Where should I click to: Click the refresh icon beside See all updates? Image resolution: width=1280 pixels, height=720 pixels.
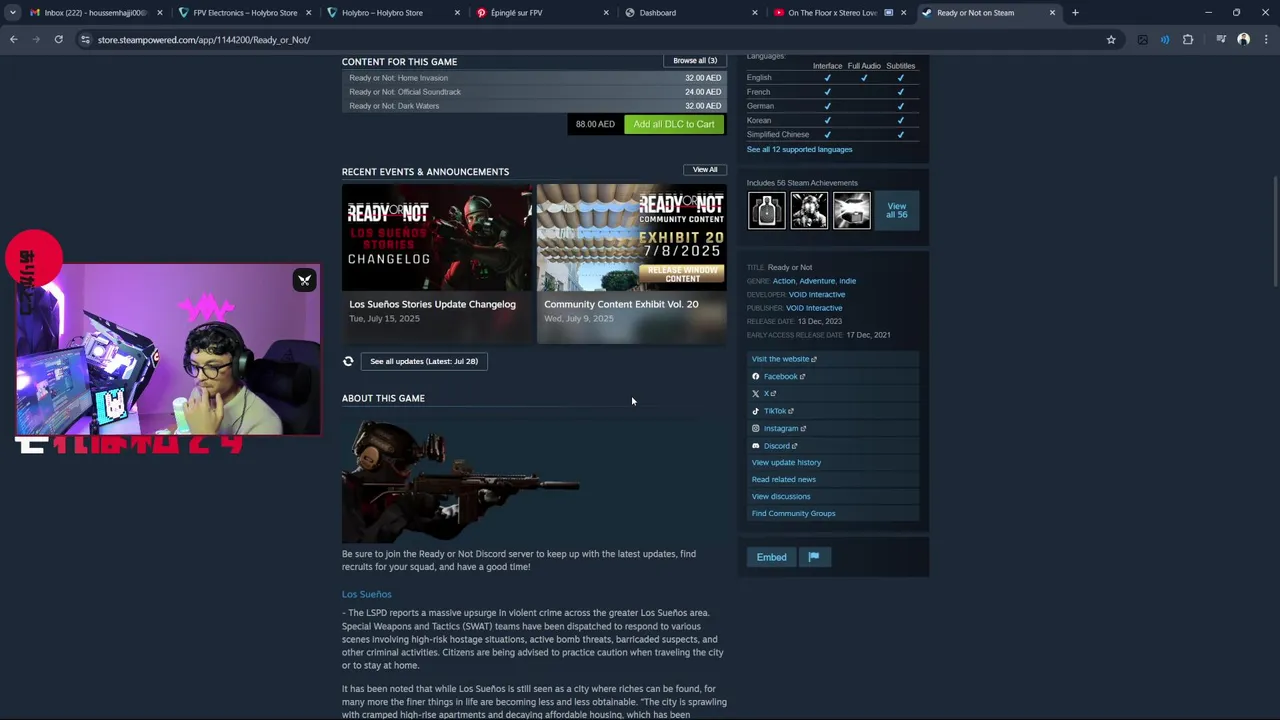[348, 361]
